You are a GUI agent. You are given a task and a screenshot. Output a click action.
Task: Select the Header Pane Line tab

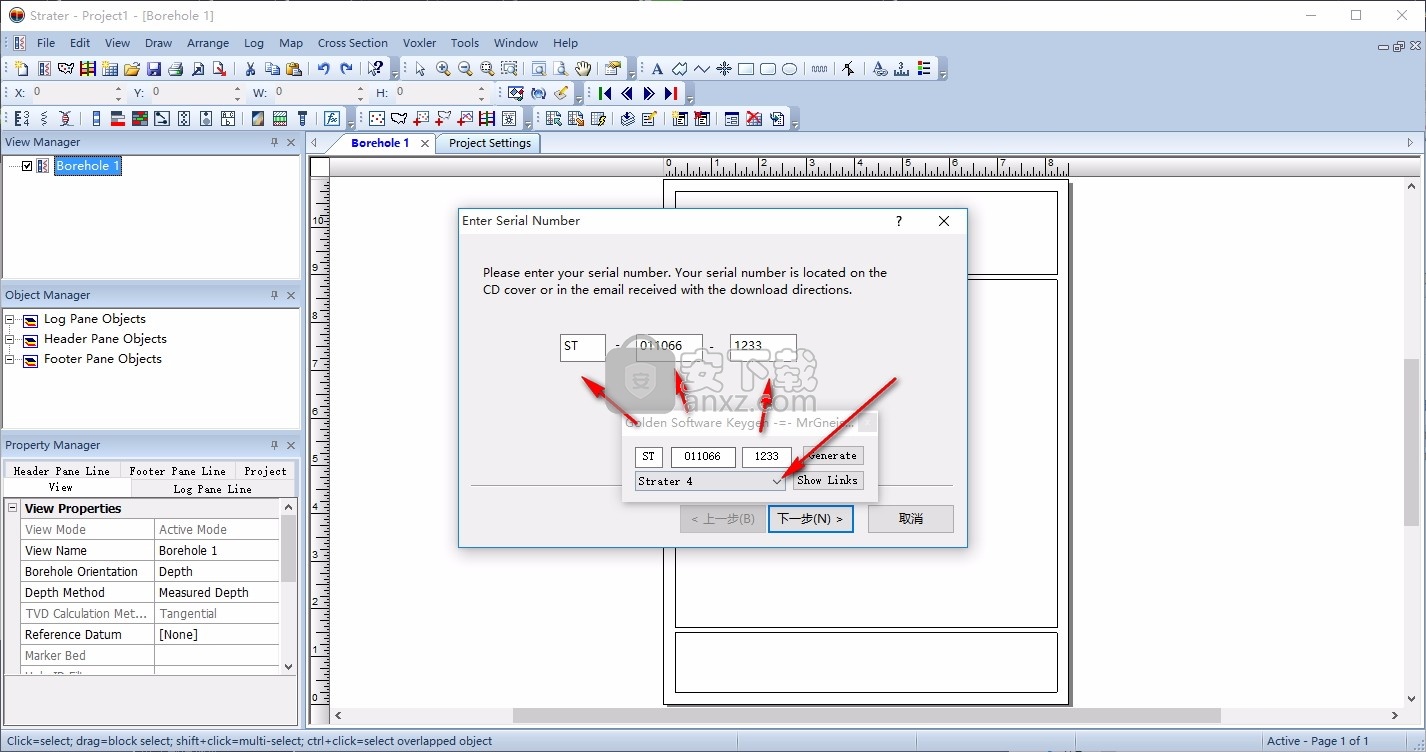tap(62, 471)
